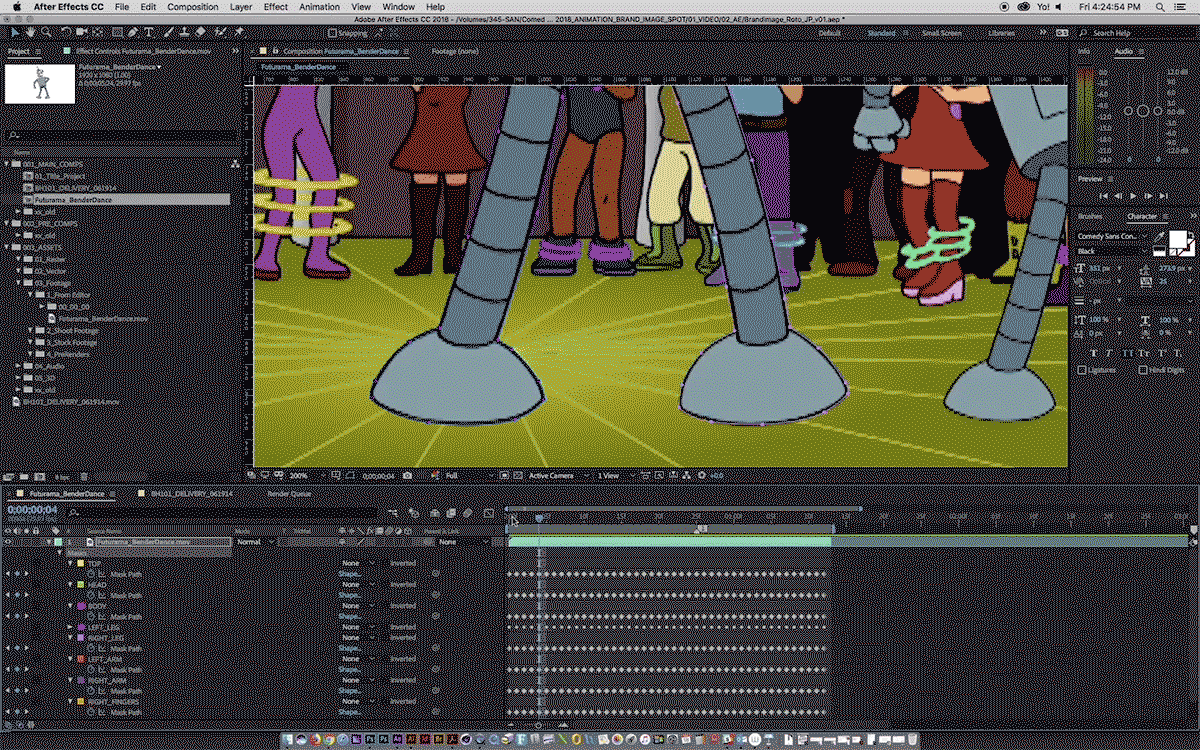The height and width of the screenshot is (750, 1200).
Task: Collapse the Masks property group
Action: pyautogui.click(x=60, y=552)
